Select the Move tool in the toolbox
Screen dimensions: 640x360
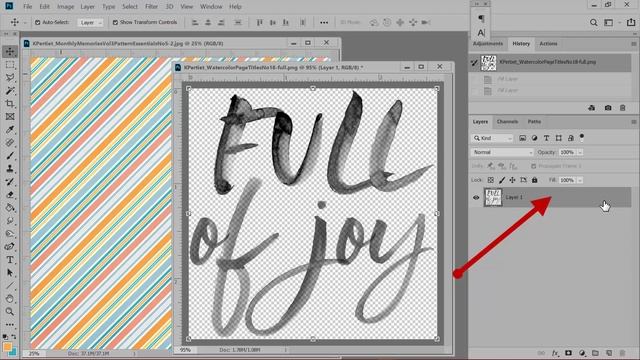[x=10, y=51]
